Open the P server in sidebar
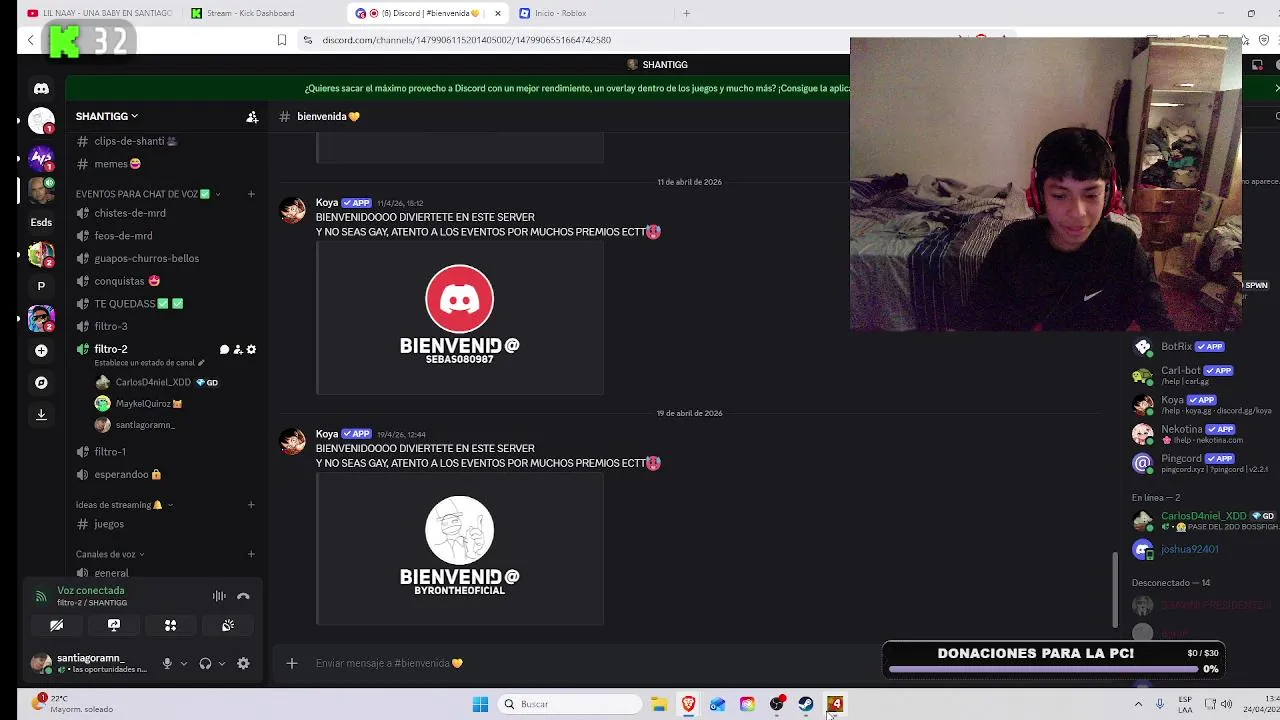The image size is (1280, 720). tap(41, 286)
